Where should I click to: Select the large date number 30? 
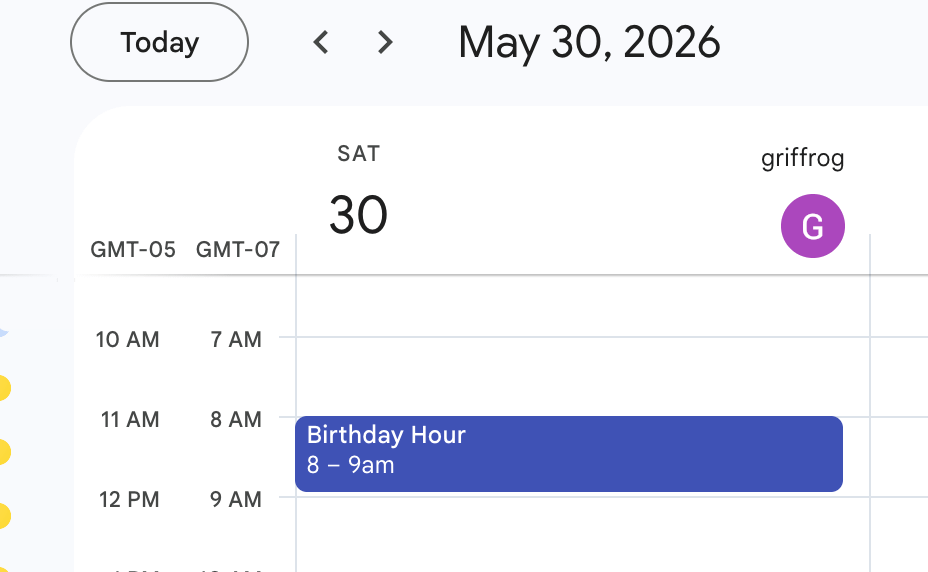click(x=358, y=215)
